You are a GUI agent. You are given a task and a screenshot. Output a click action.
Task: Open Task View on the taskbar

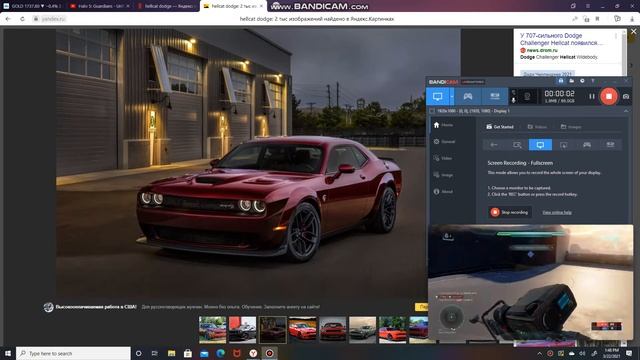point(155,353)
